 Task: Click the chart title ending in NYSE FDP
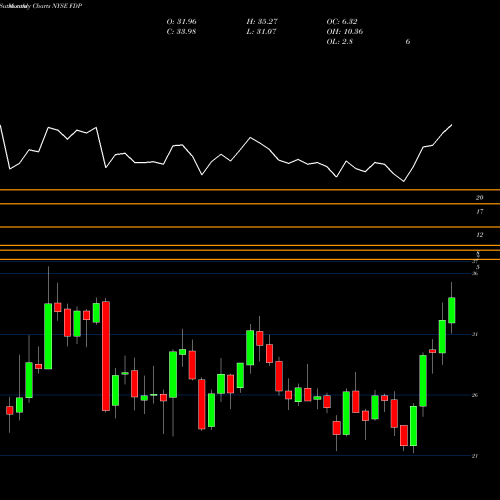tap(41, 6)
